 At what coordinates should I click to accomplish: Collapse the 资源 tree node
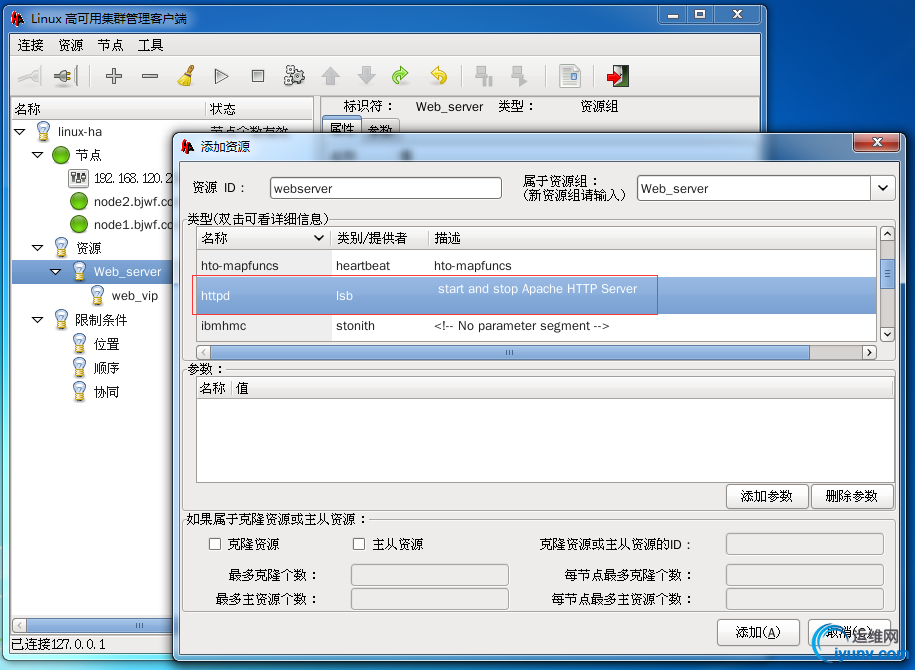point(38,248)
